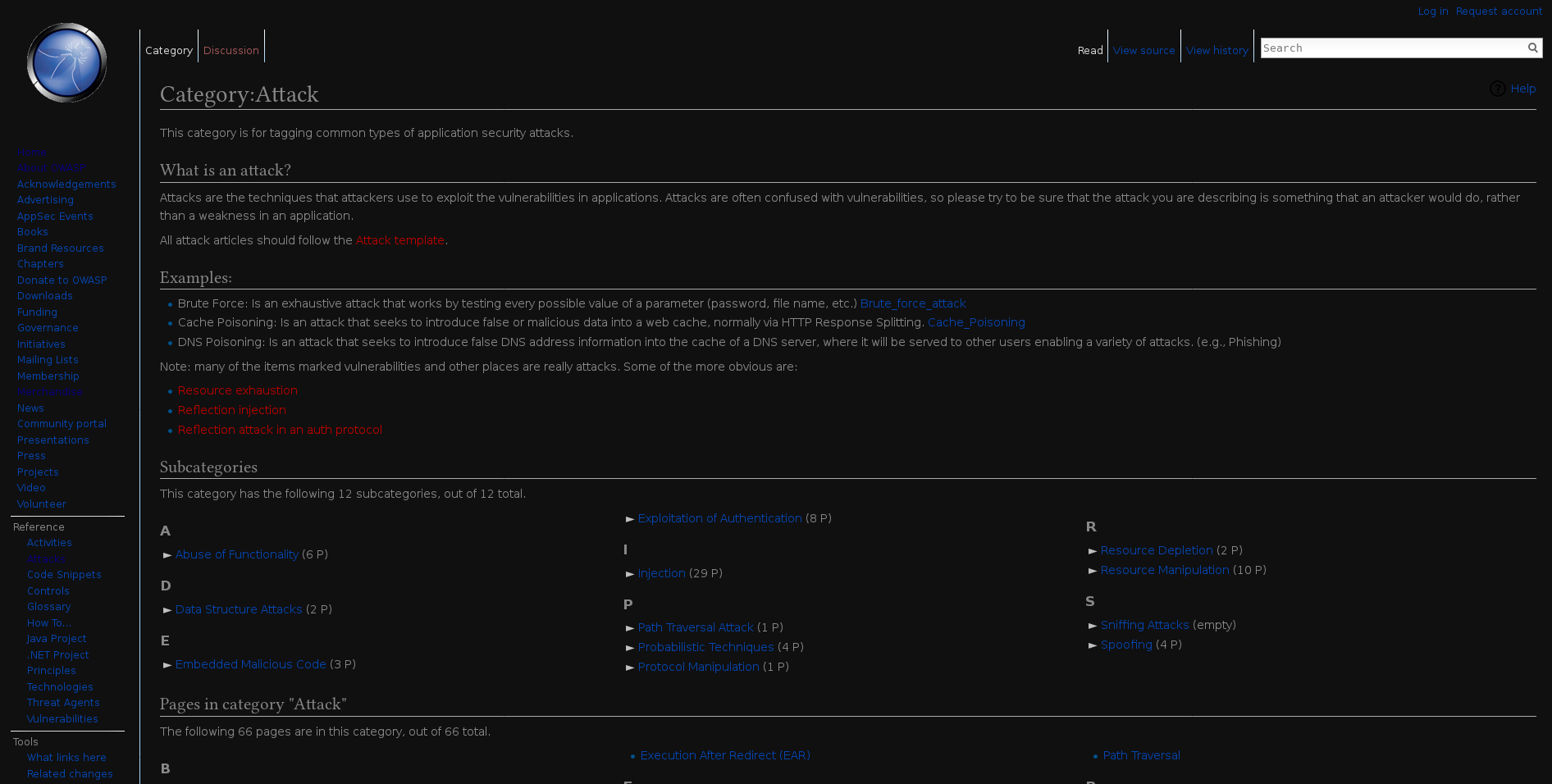Open Community portal in the sidebar
The width and height of the screenshot is (1552, 784).
tap(62, 424)
